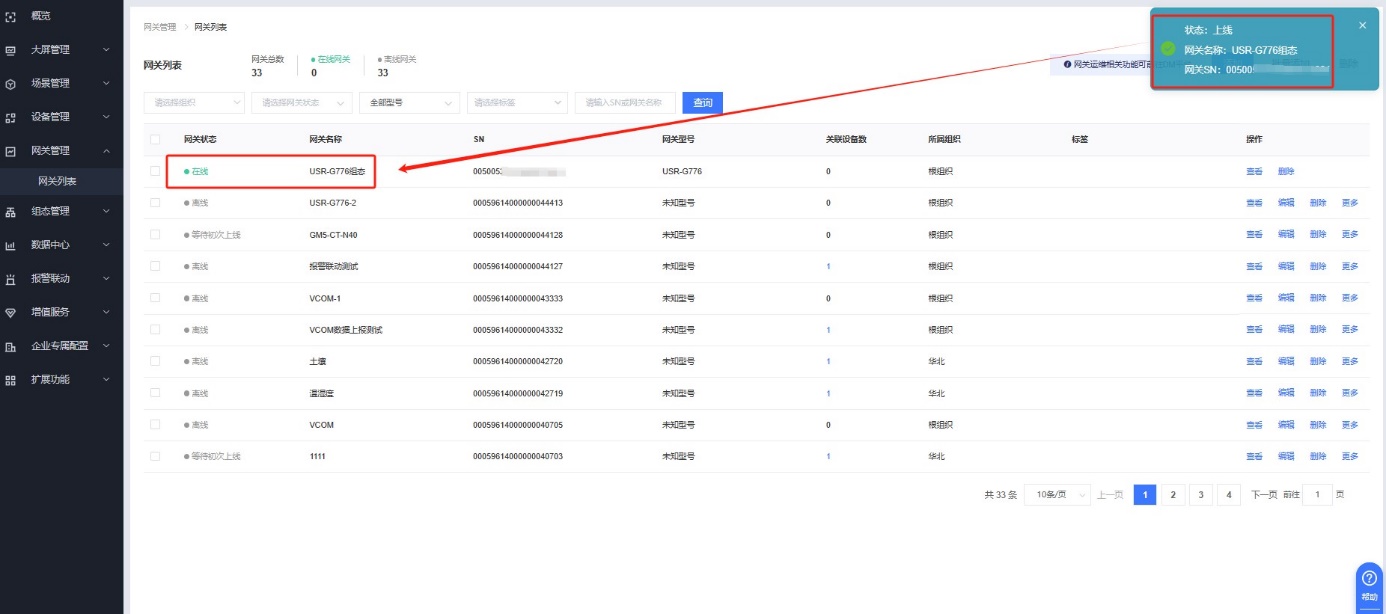The image size is (1386, 614).
Task: Click the SN or gateway name search field
Action: (x=625, y=102)
